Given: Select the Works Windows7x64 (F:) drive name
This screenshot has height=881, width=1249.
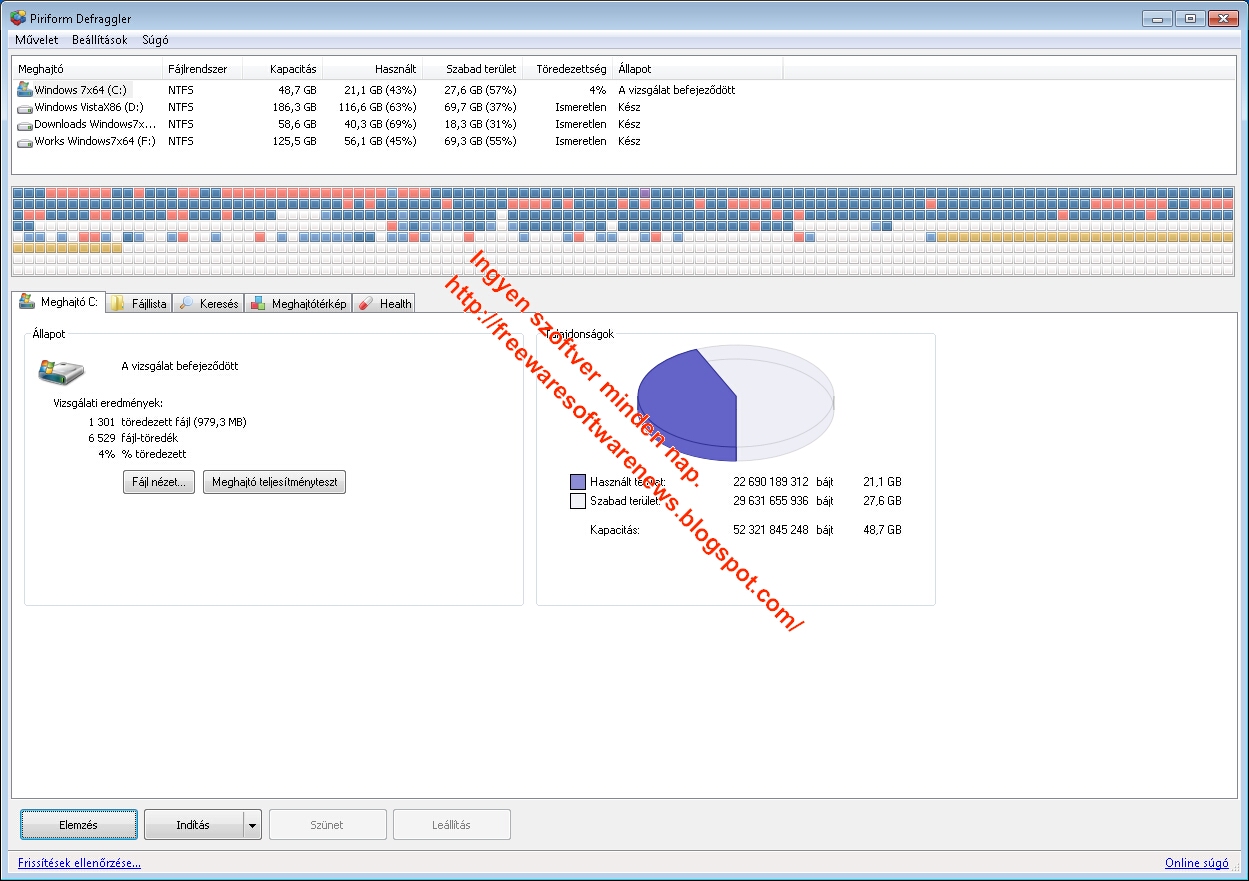Looking at the screenshot, I should 95,141.
